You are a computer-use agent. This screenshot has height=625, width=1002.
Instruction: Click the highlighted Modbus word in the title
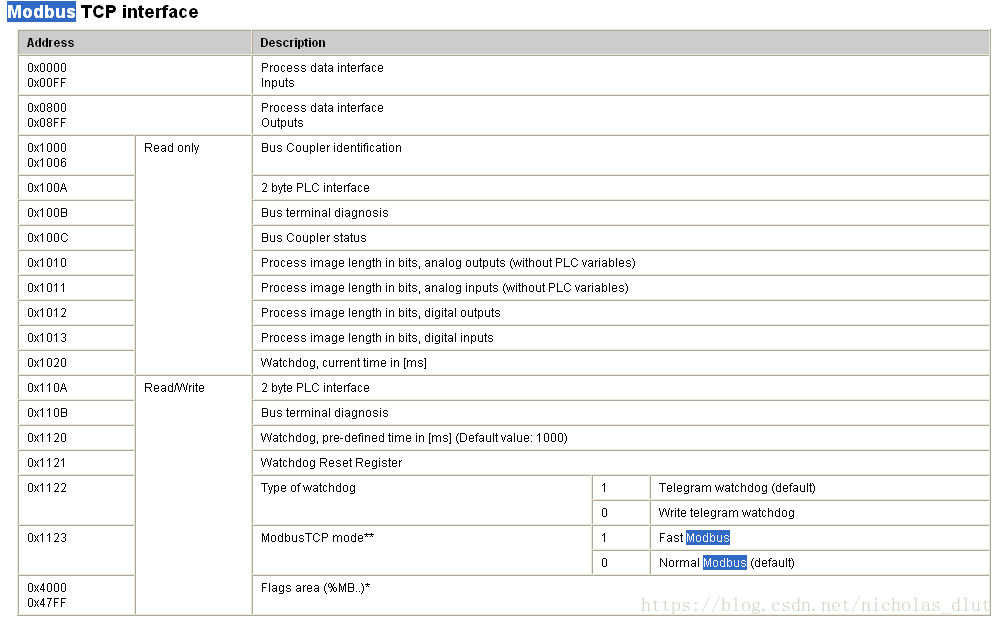[41, 12]
